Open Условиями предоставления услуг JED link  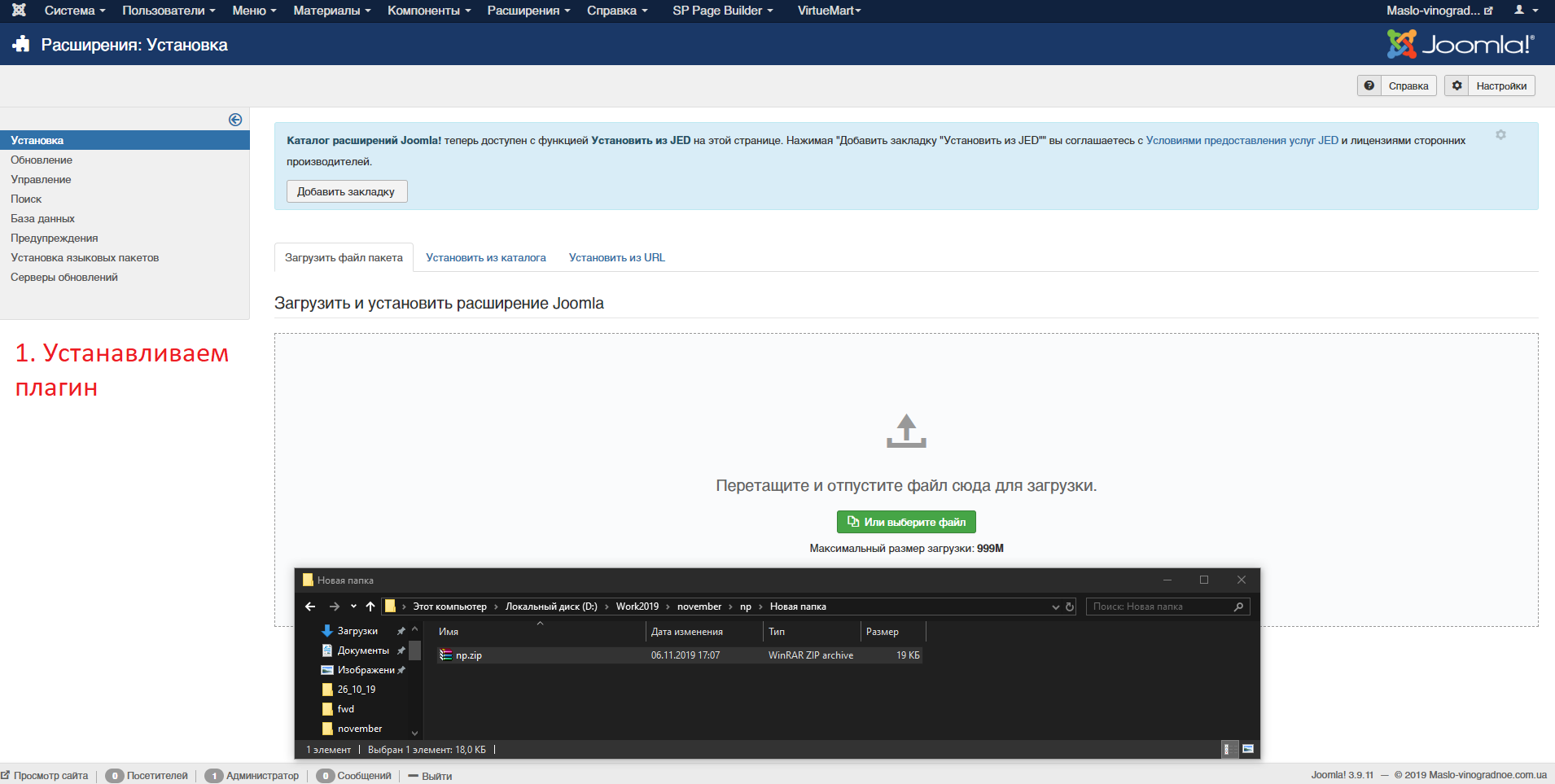point(1242,140)
